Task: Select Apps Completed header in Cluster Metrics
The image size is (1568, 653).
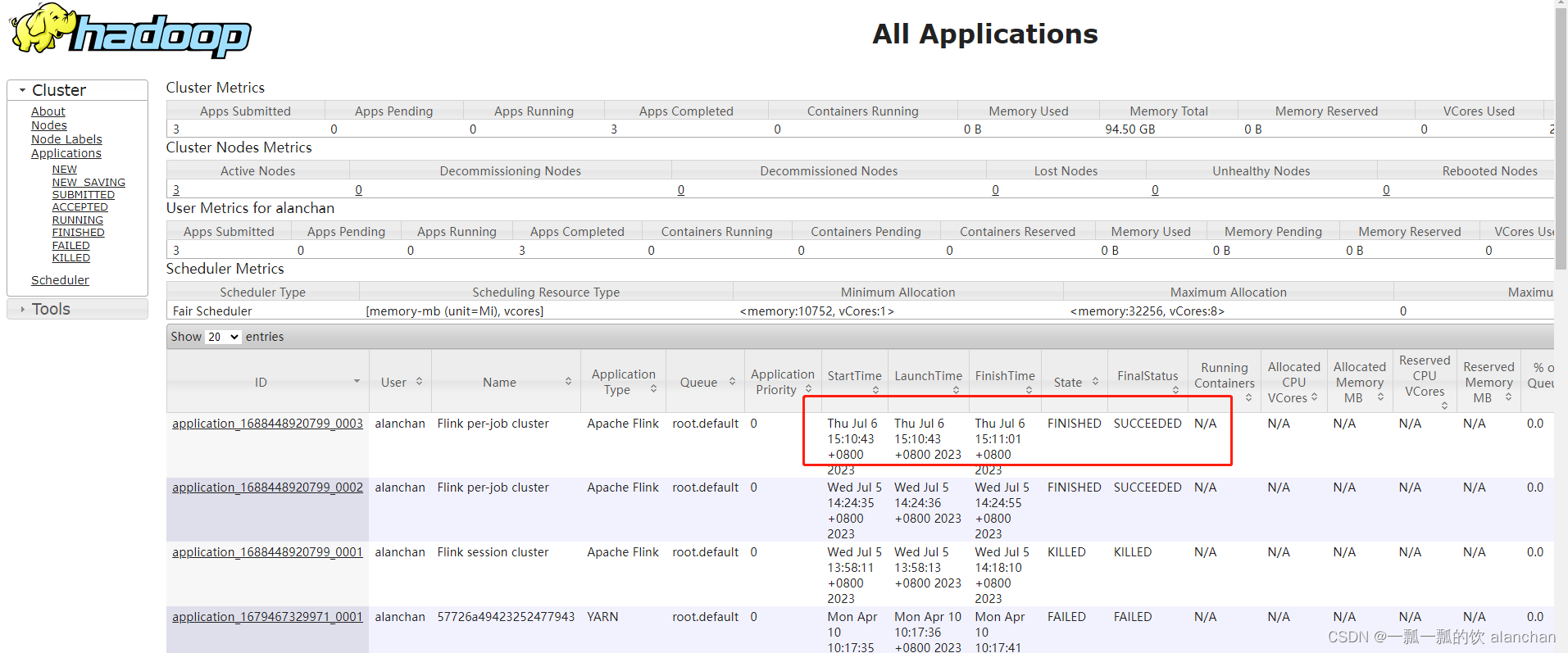Action: click(x=686, y=111)
